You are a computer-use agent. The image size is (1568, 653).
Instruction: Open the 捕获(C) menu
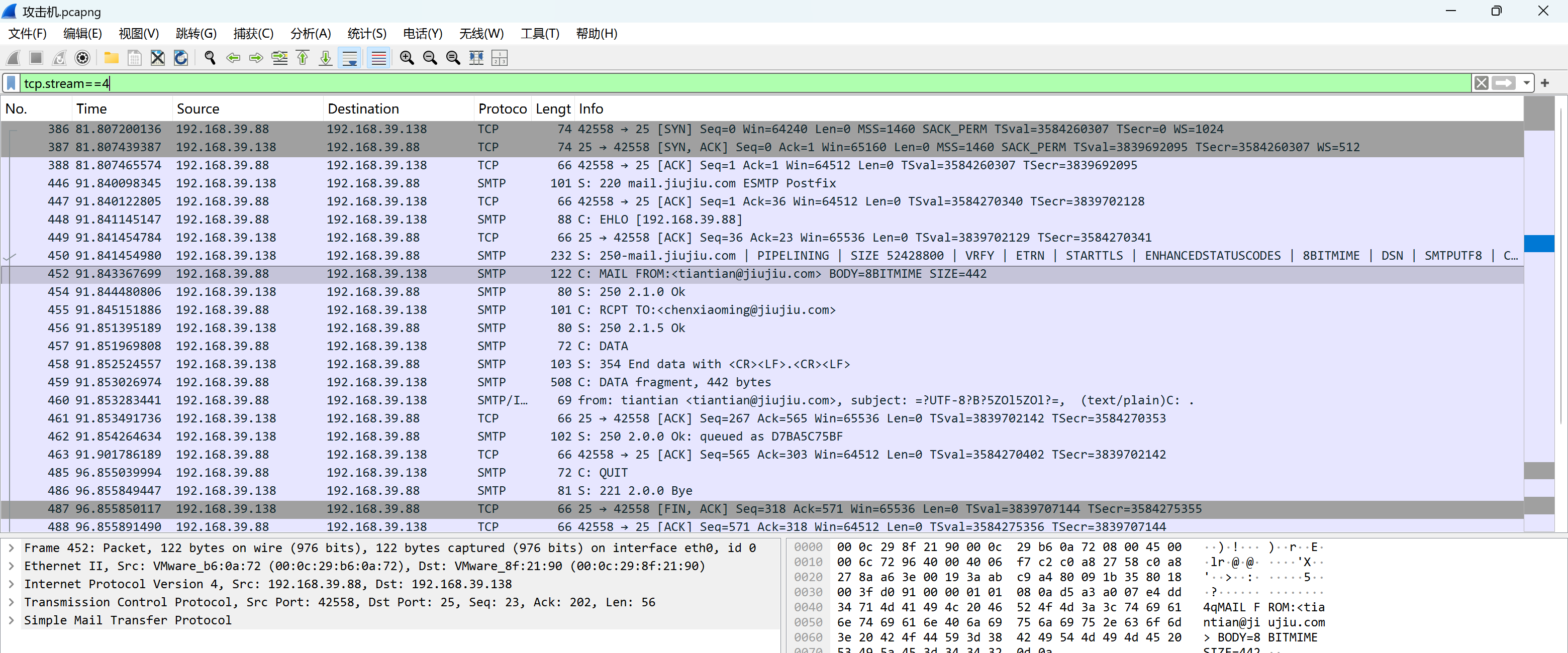253,34
